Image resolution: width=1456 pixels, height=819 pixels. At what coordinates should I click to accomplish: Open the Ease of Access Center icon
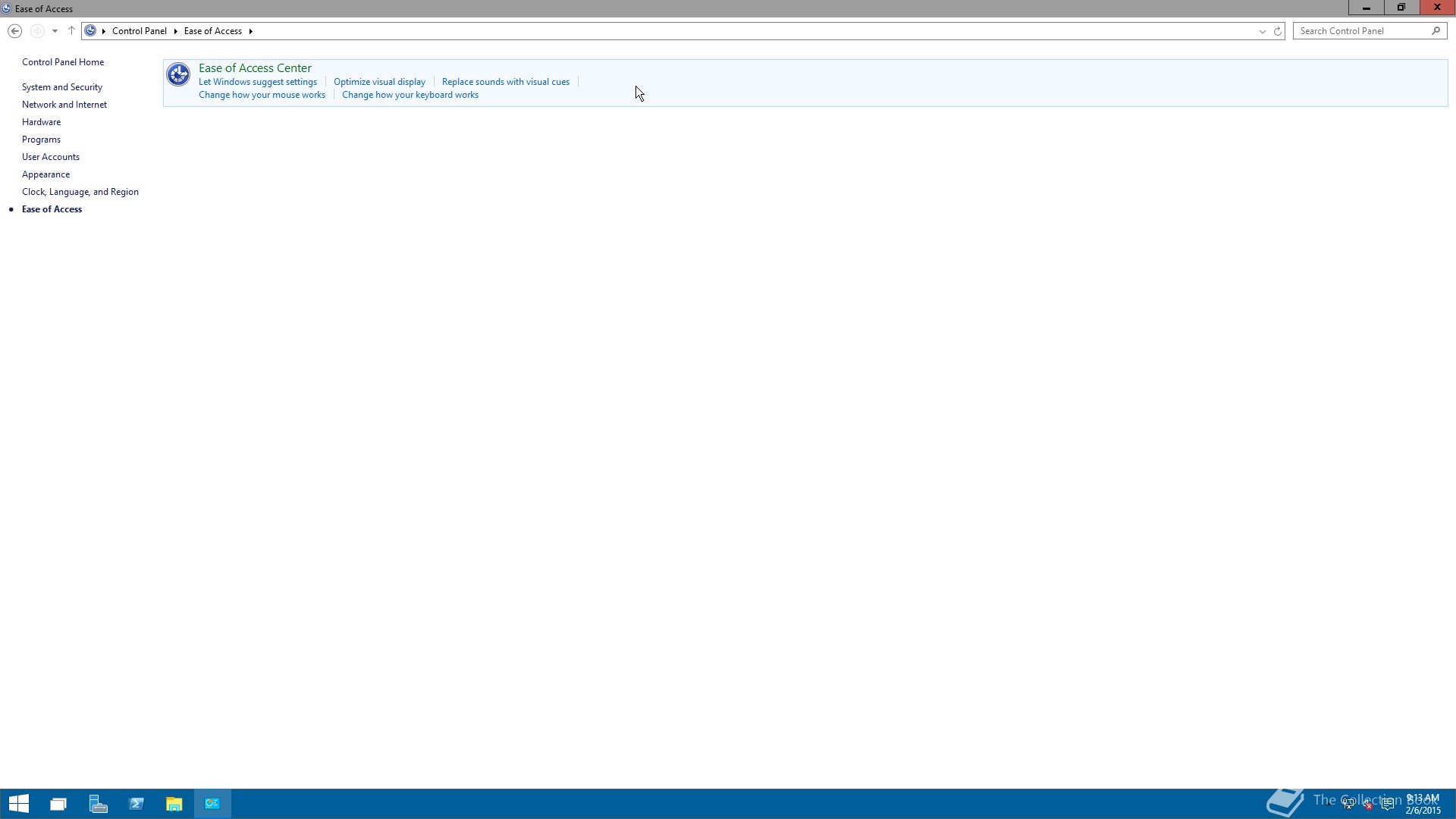tap(178, 74)
